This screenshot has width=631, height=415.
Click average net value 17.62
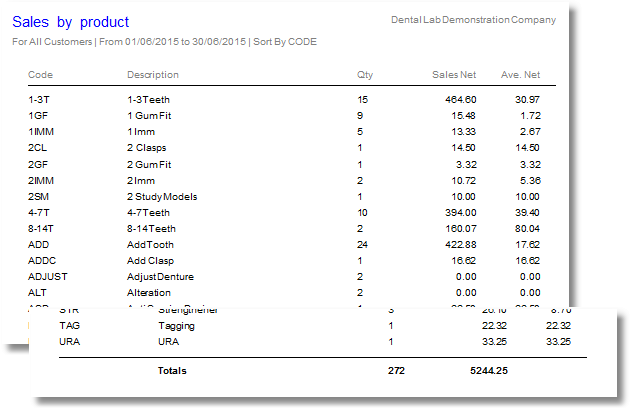527,245
